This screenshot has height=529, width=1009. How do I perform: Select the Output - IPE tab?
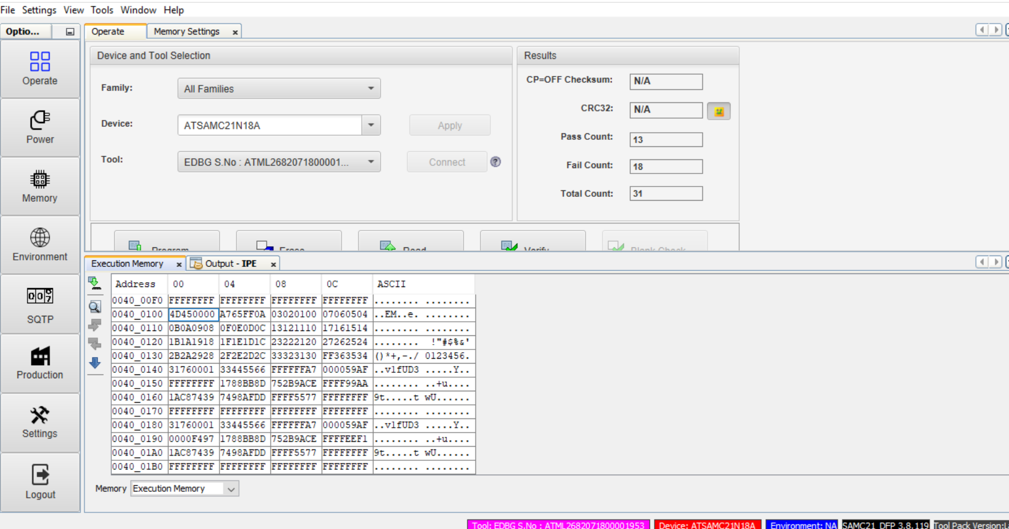(x=230, y=264)
